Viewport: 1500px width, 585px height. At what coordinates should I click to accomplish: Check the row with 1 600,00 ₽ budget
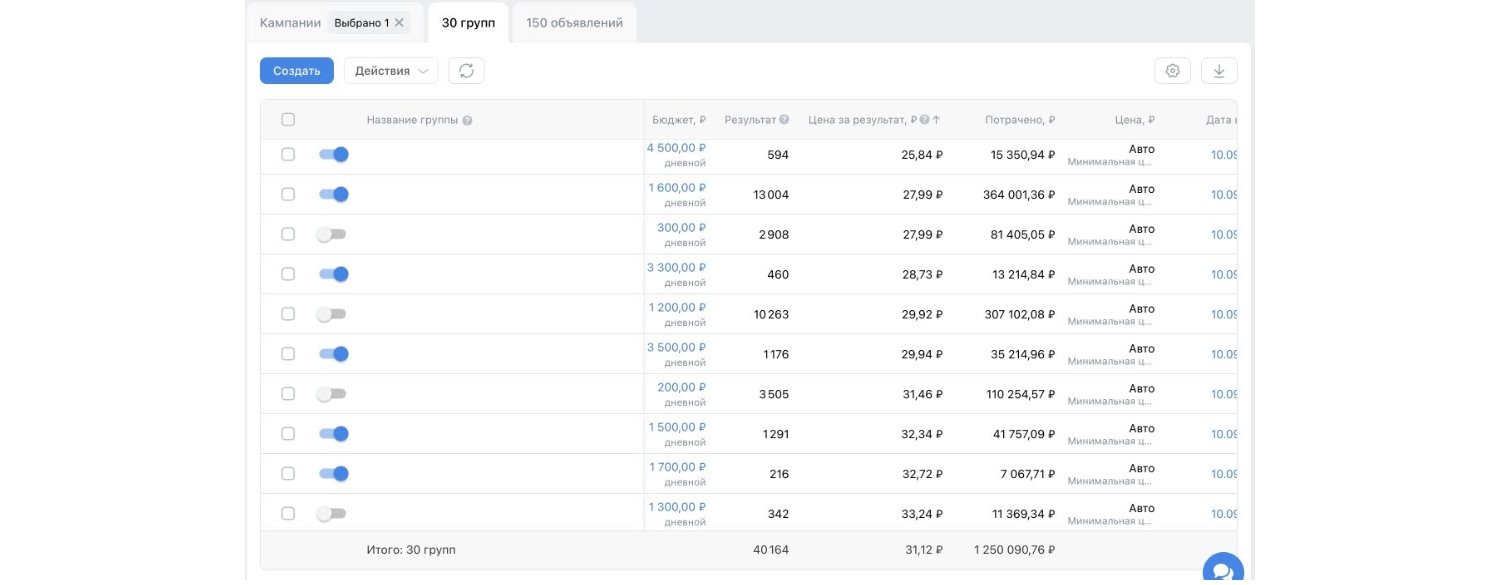288,194
